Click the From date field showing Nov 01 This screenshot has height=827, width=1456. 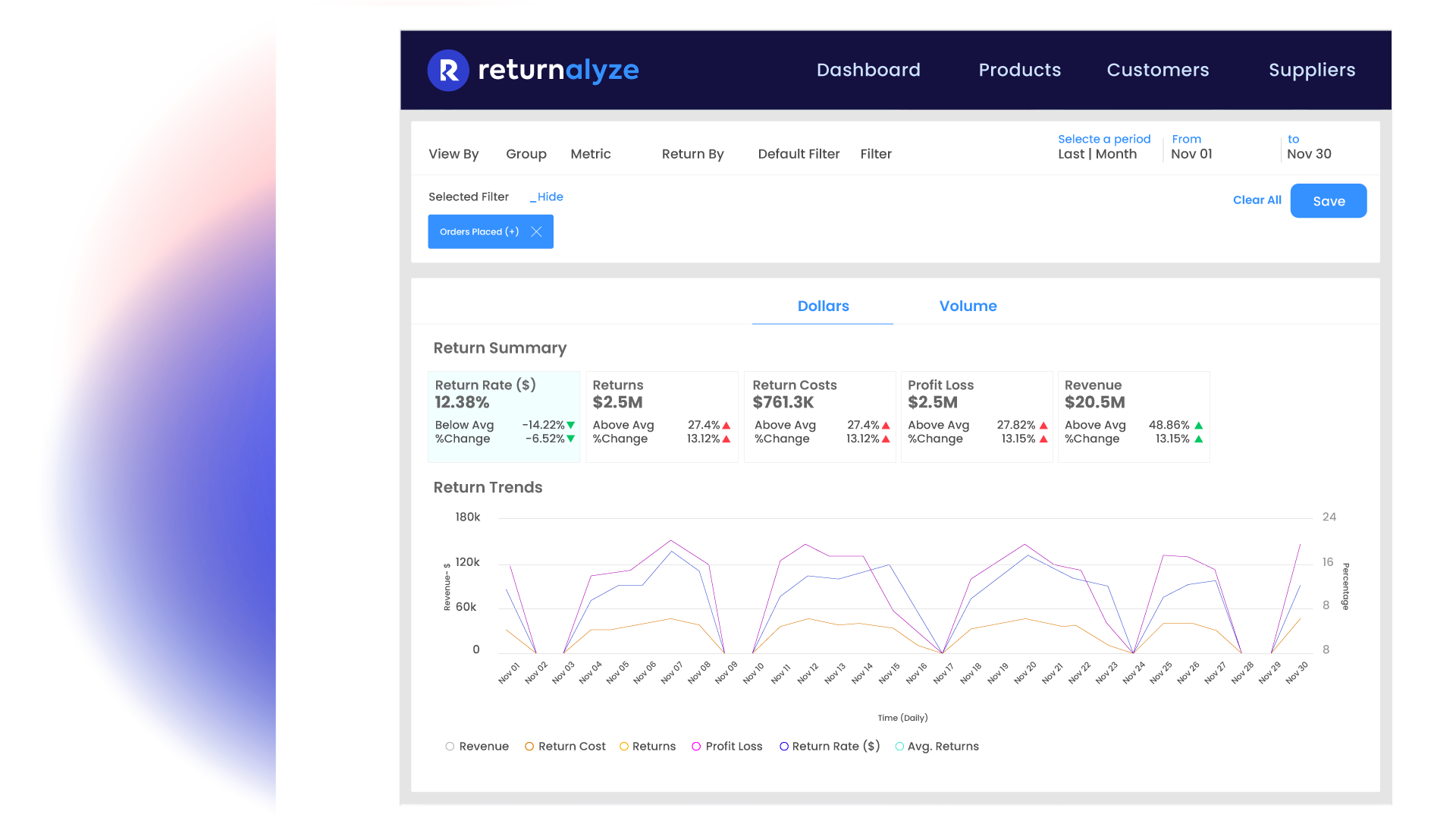[x=1191, y=153]
